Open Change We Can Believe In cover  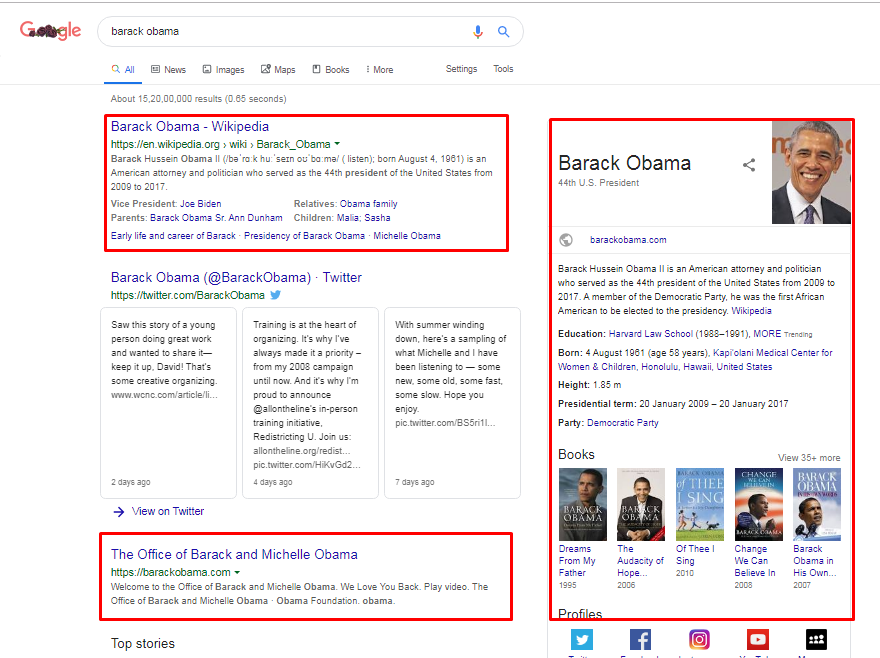(759, 504)
